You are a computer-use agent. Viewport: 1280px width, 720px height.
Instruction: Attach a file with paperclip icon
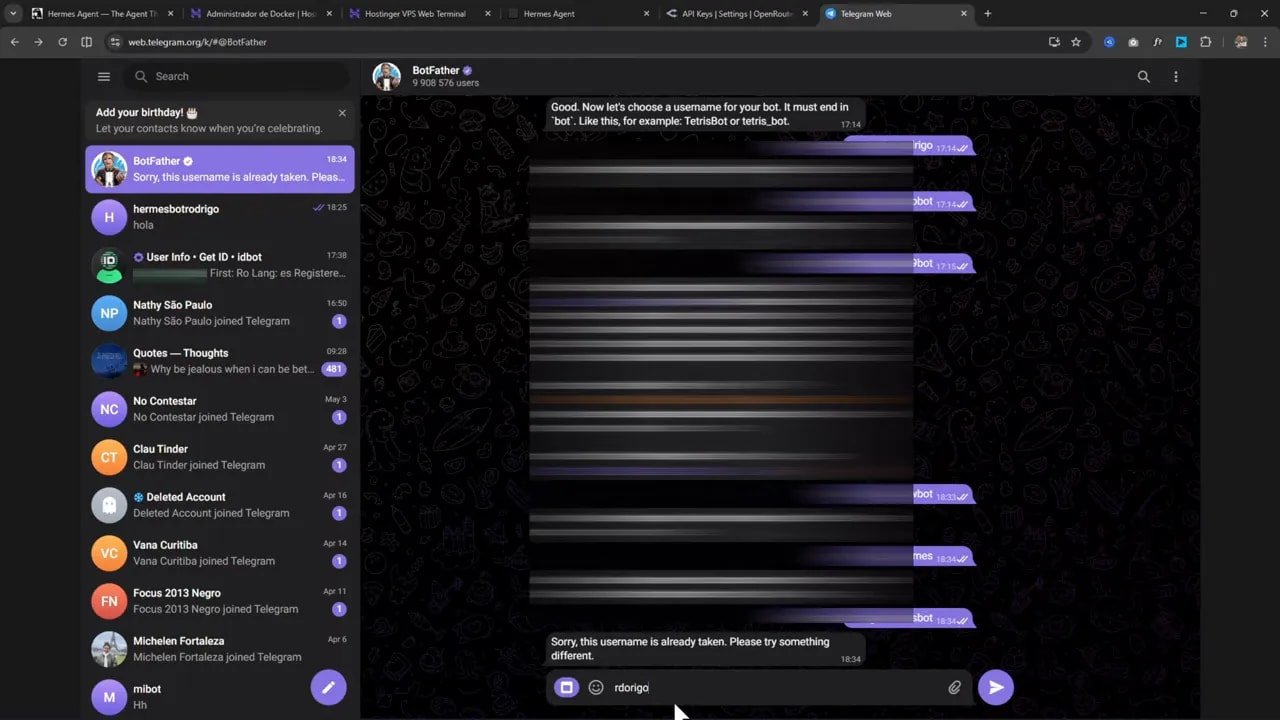[x=955, y=688]
